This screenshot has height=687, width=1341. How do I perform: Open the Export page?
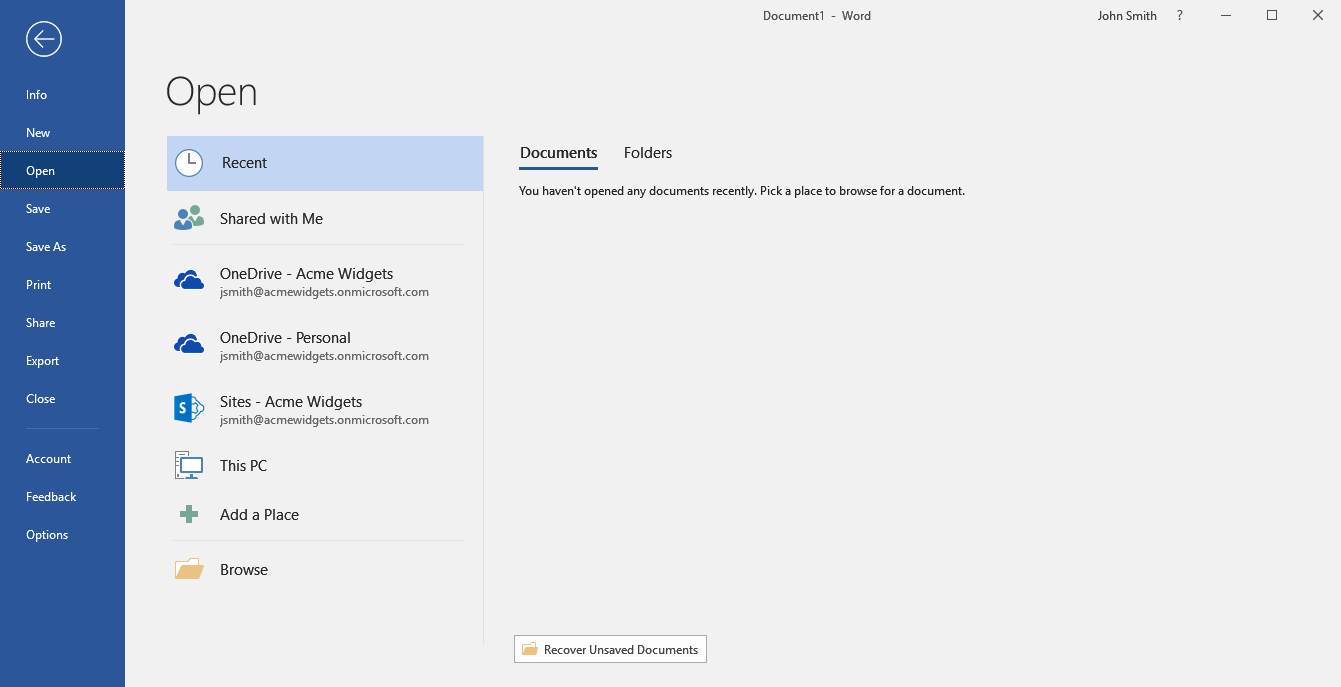pos(62,361)
